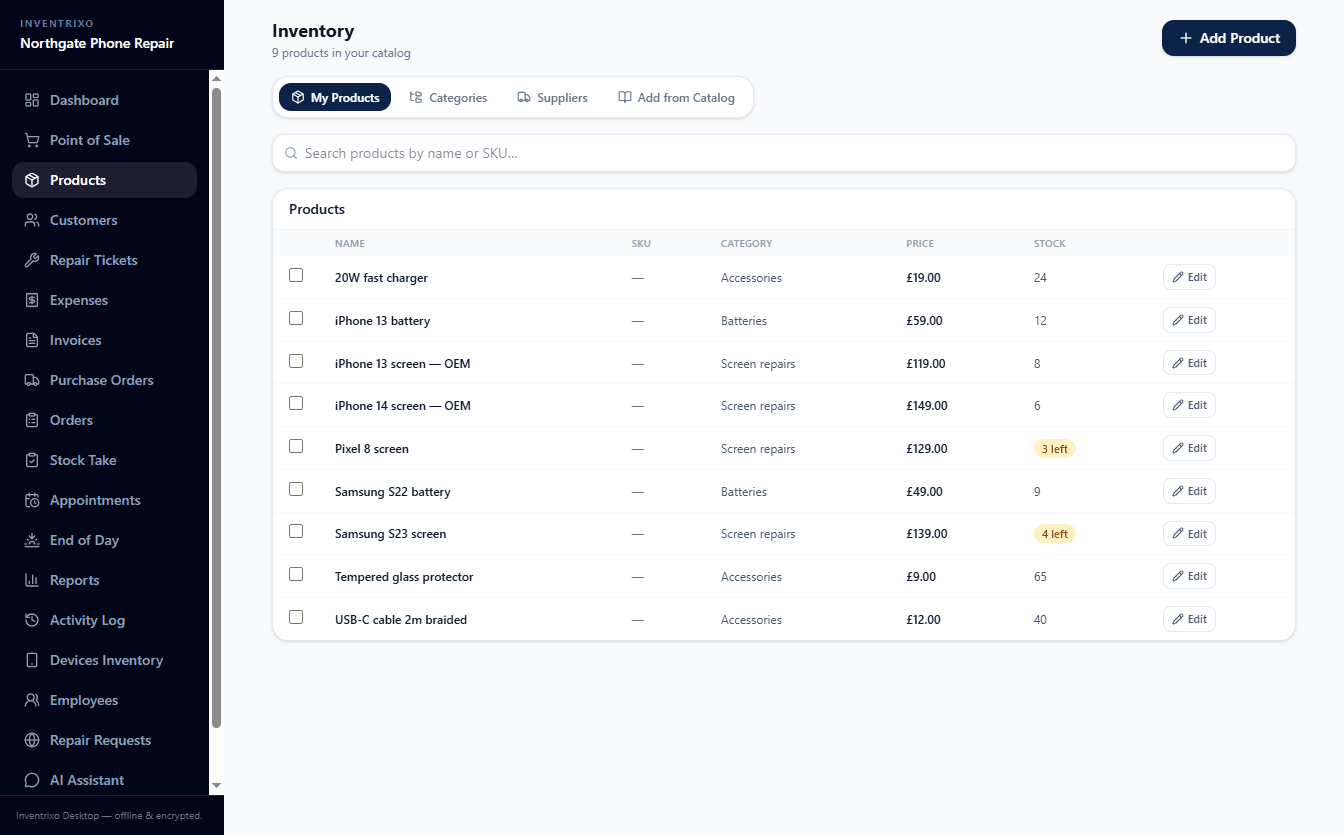Click the AI Assistant chat icon
This screenshot has width=1344, height=835.
[32, 780]
